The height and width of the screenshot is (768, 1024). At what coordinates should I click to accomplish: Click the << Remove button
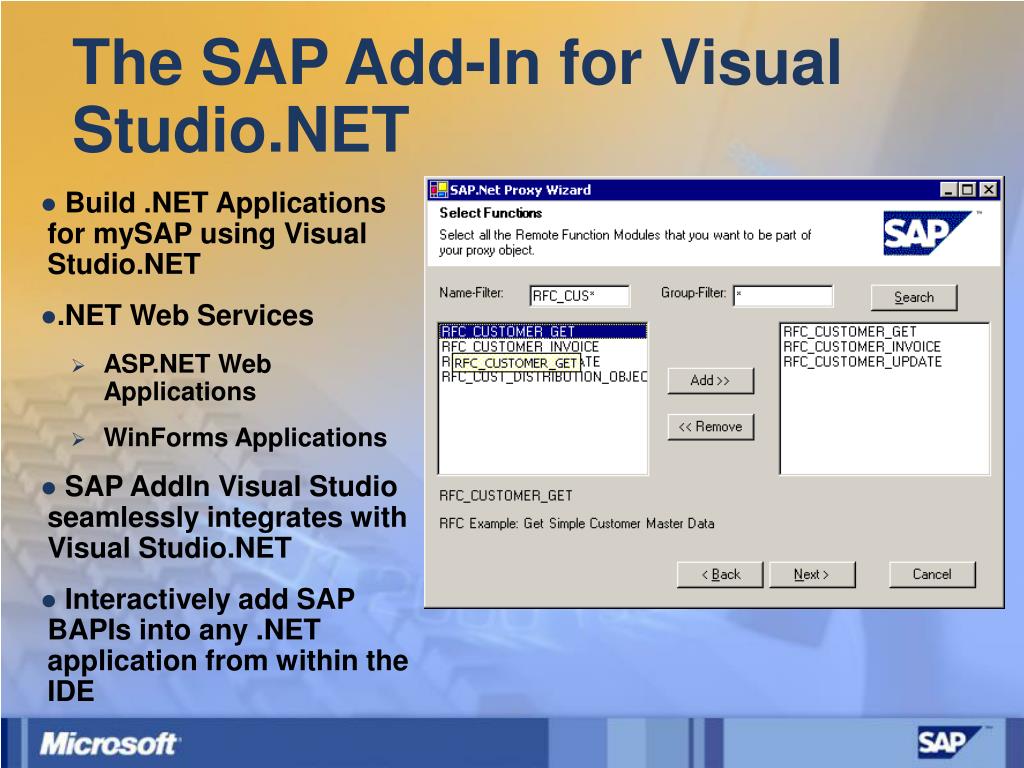[711, 427]
